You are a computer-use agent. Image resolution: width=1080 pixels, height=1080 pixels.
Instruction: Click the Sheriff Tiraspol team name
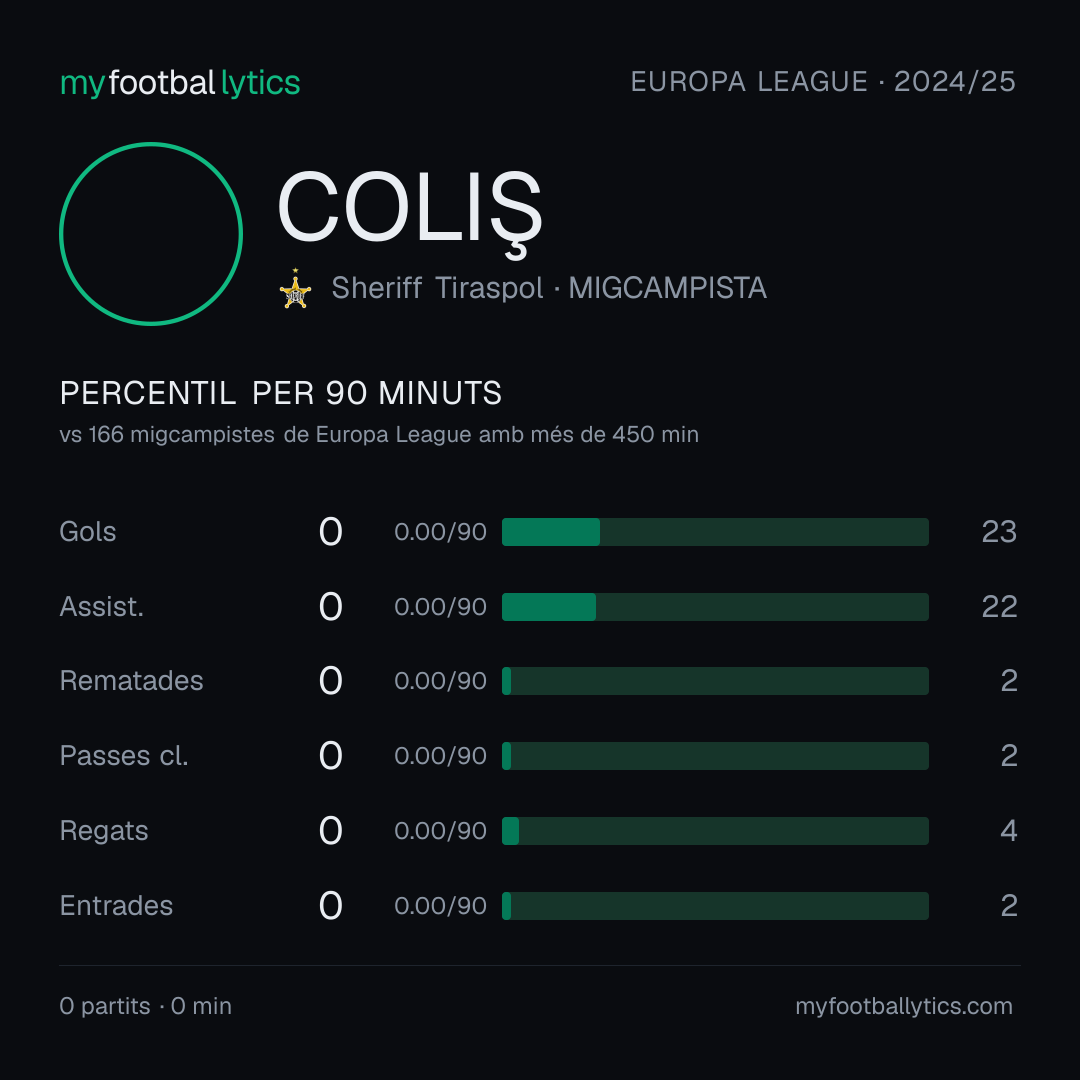(x=437, y=288)
